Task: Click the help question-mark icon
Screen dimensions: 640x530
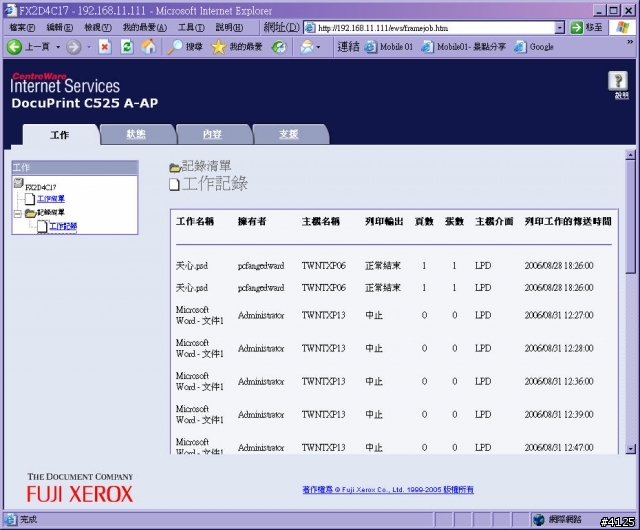Action: tap(618, 81)
